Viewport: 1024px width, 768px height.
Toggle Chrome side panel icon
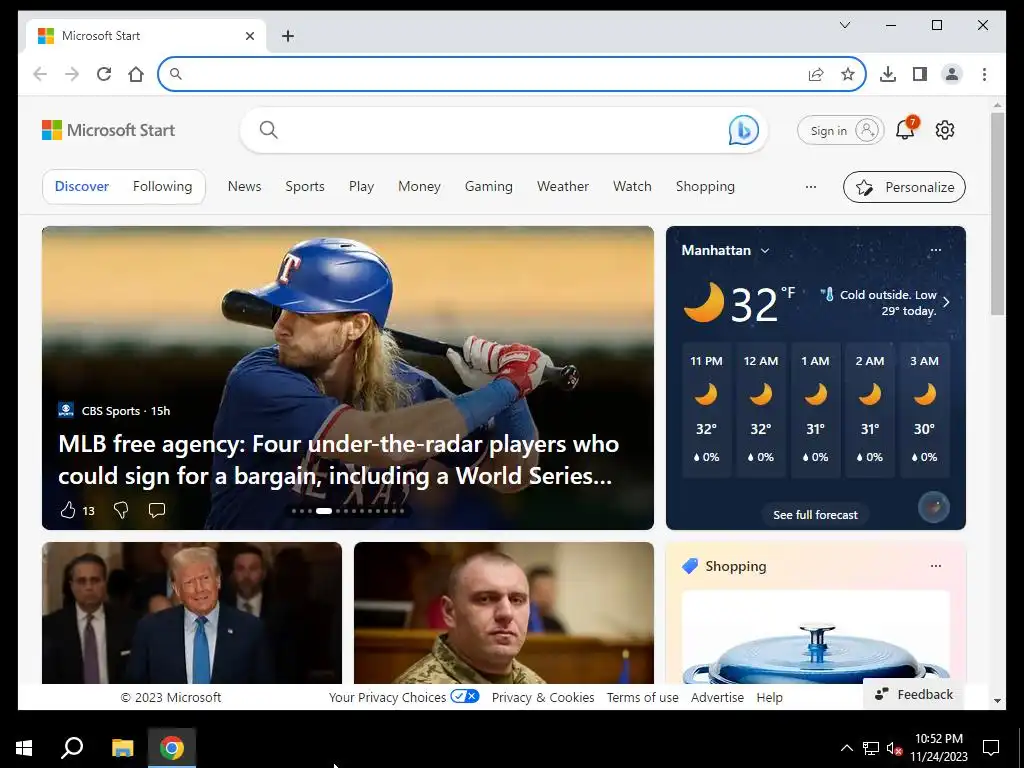pos(920,74)
